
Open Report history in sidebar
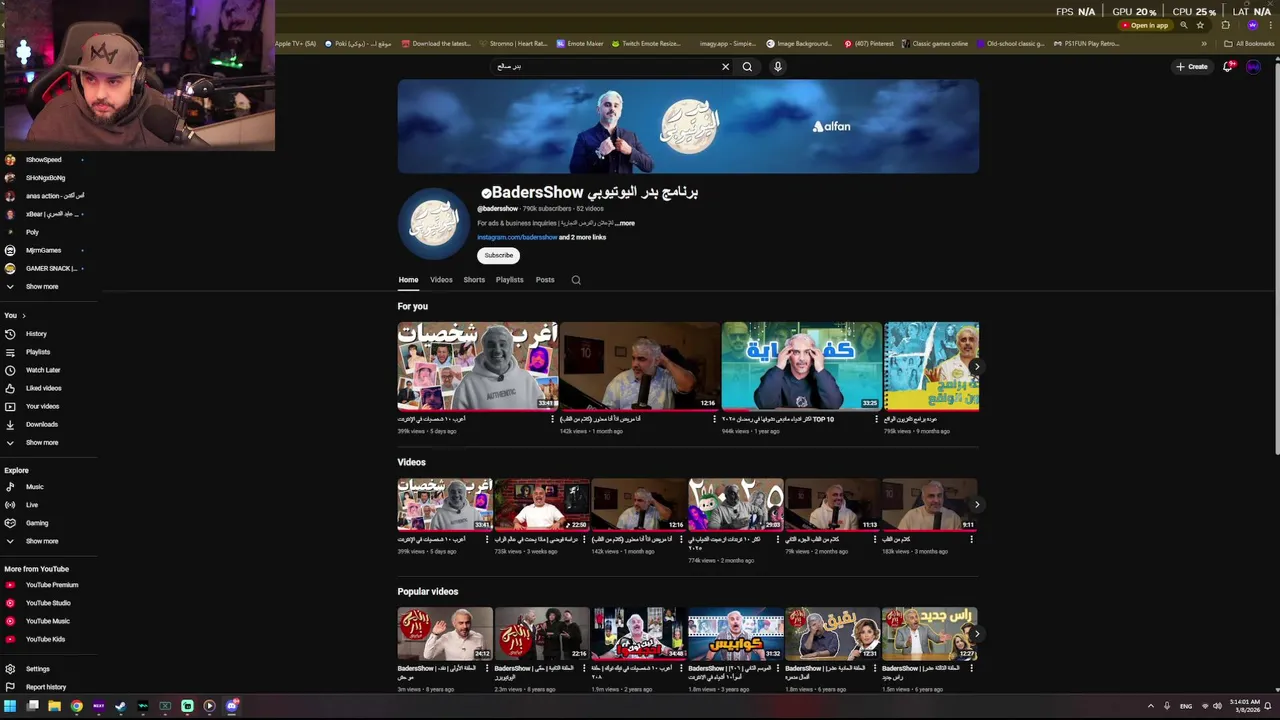pos(45,687)
